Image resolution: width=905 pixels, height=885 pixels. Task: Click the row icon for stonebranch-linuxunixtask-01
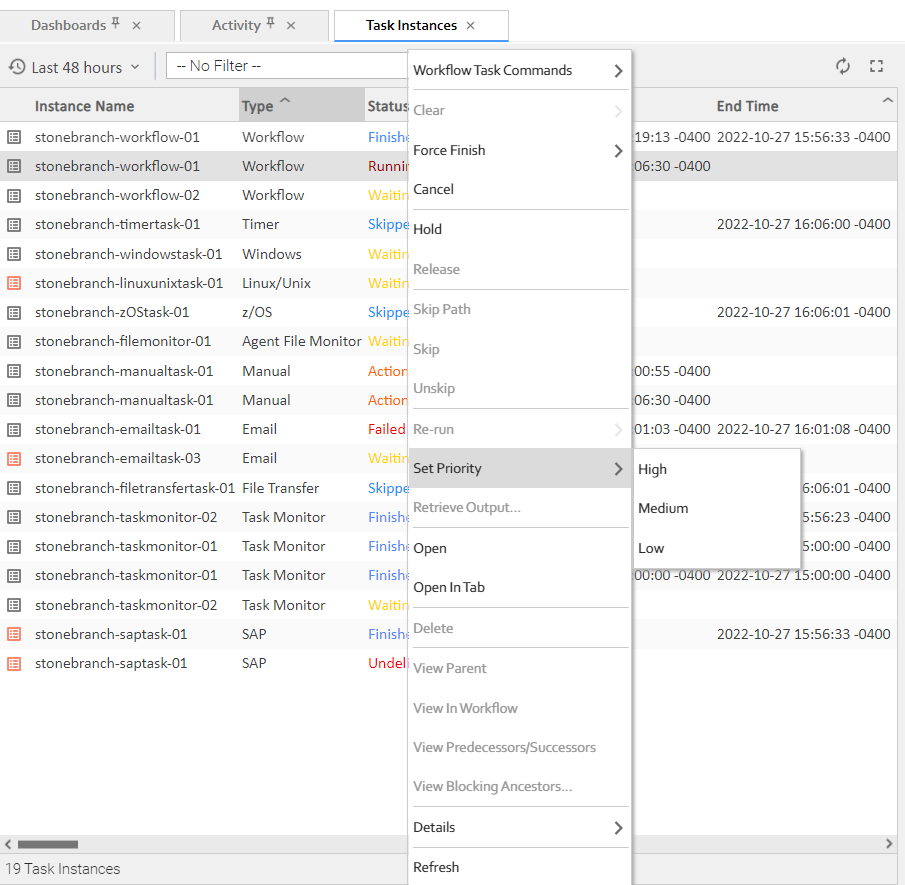click(x=14, y=283)
